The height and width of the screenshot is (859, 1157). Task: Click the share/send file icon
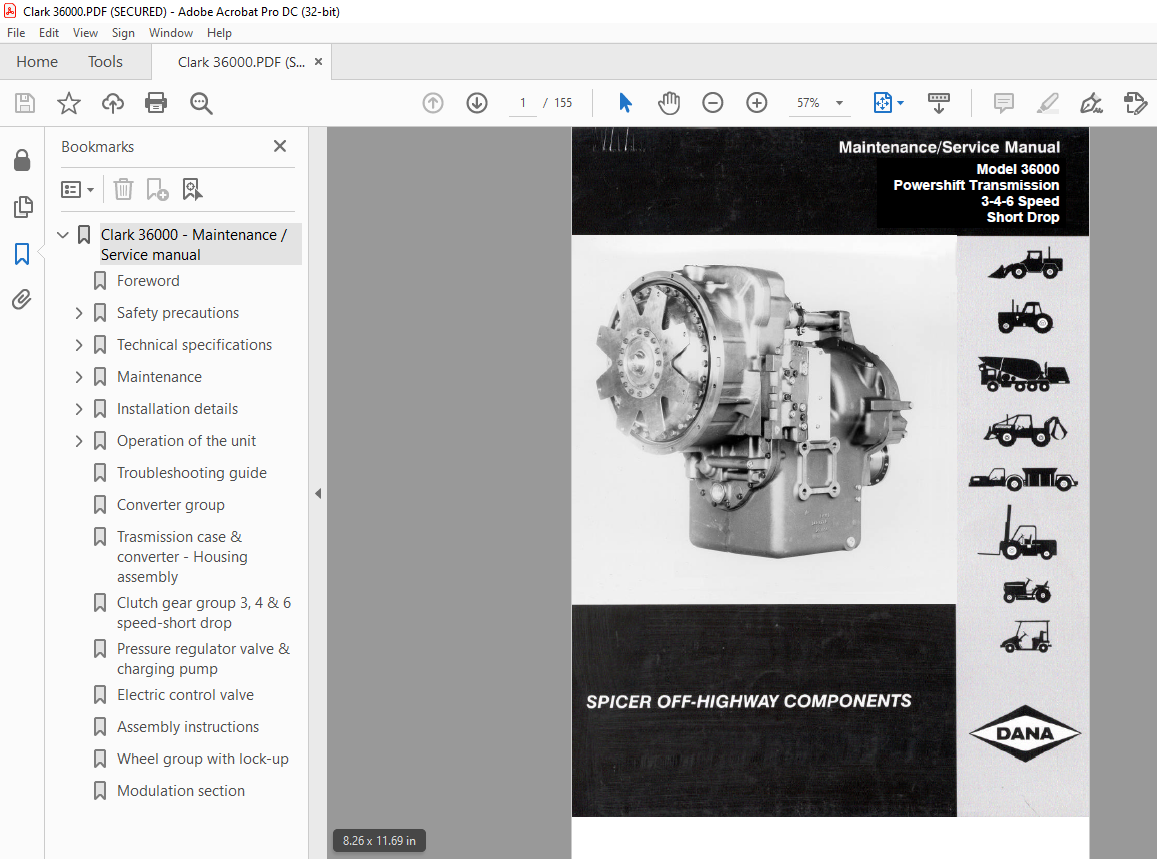click(x=1135, y=103)
